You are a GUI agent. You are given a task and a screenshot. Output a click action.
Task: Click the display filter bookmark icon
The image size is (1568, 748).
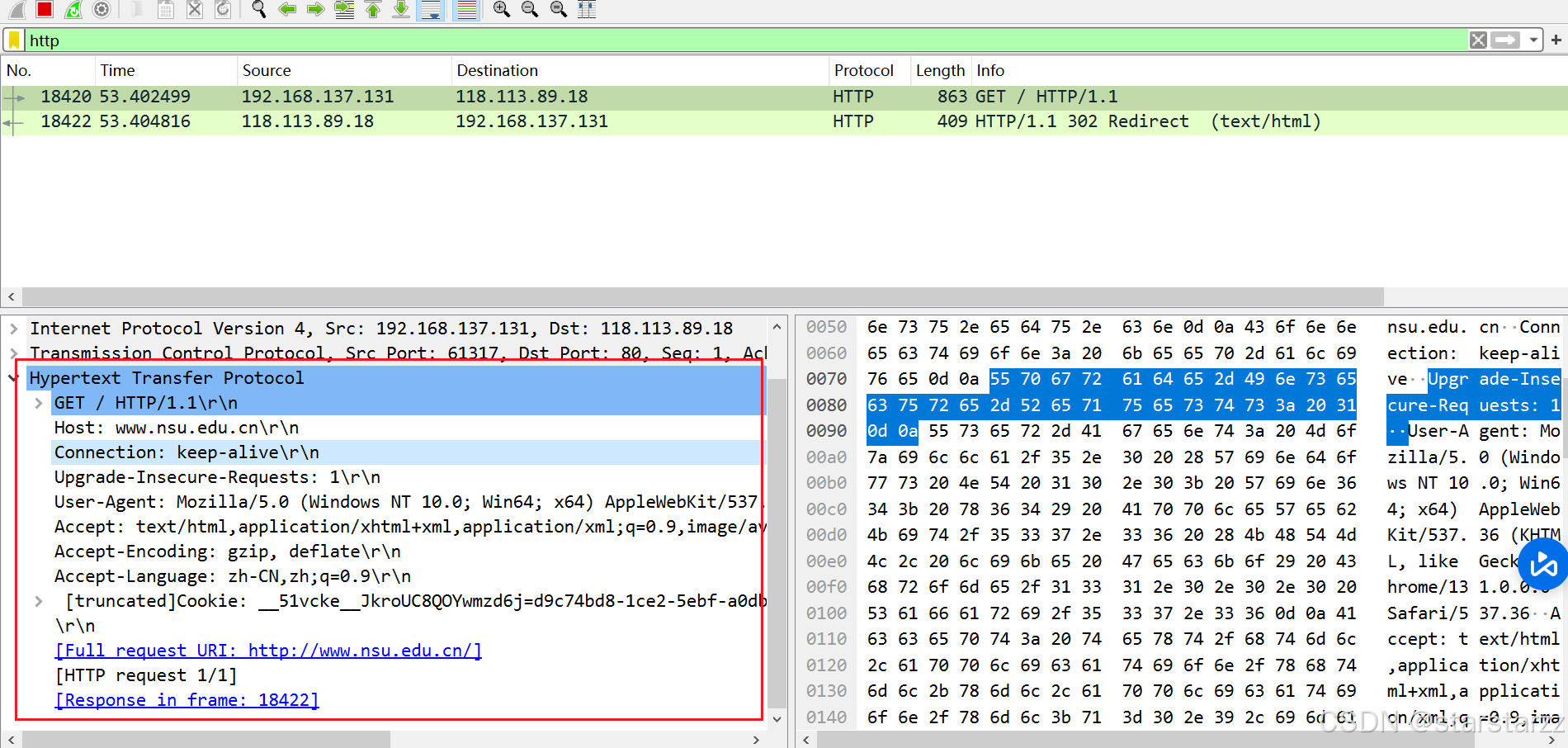tap(14, 40)
